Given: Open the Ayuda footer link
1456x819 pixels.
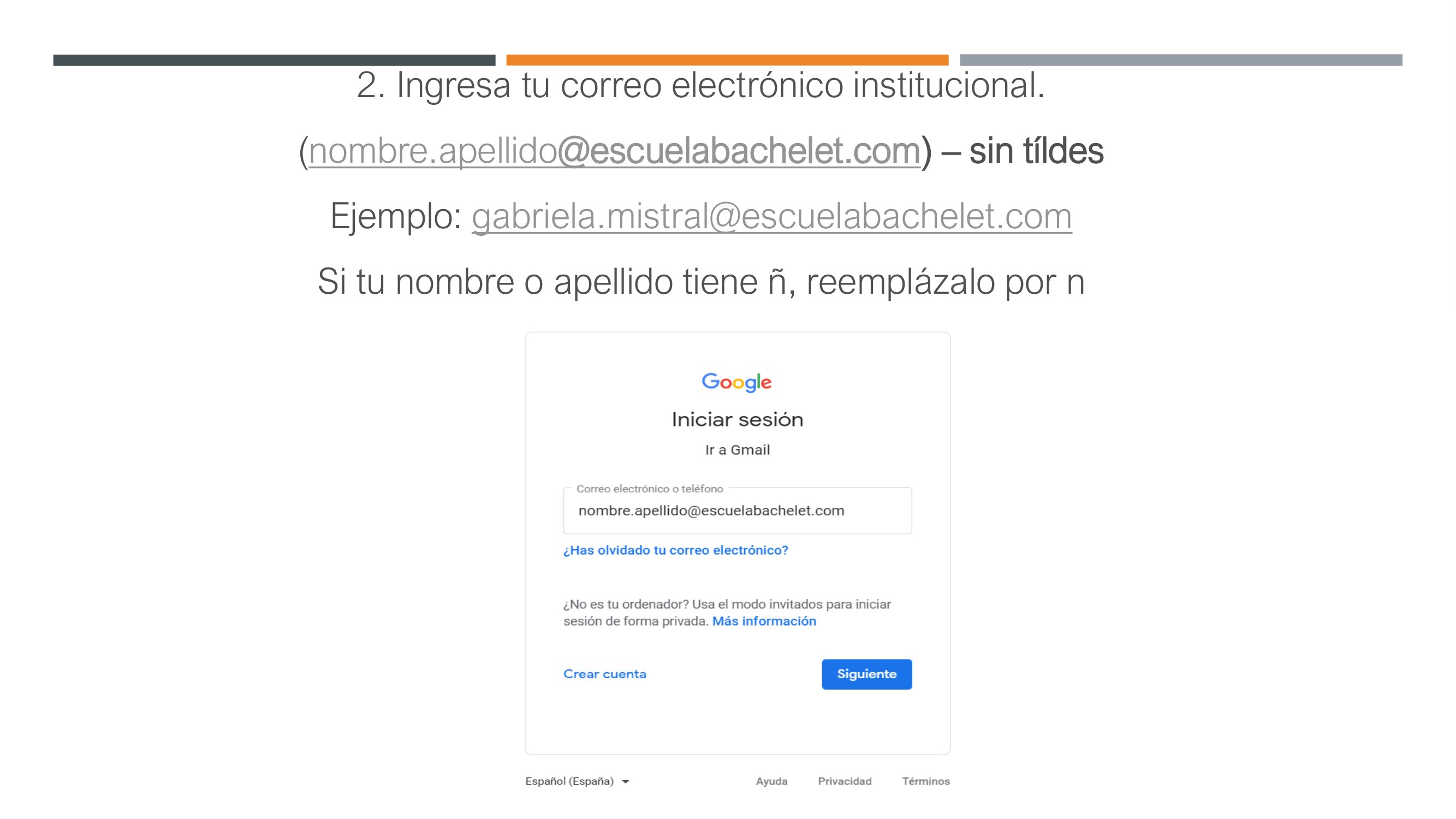Looking at the screenshot, I should (771, 781).
